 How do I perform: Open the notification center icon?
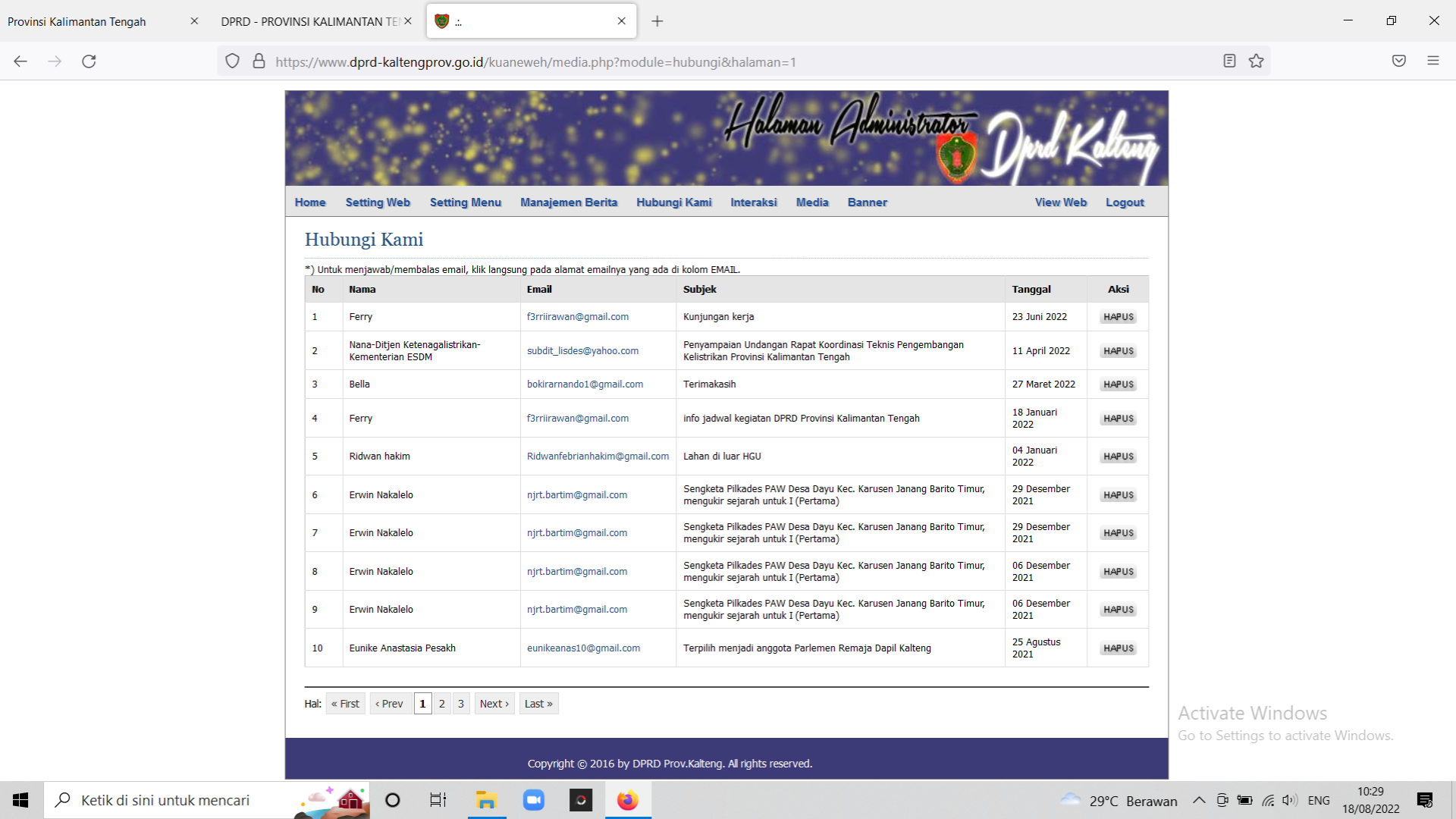[1424, 800]
